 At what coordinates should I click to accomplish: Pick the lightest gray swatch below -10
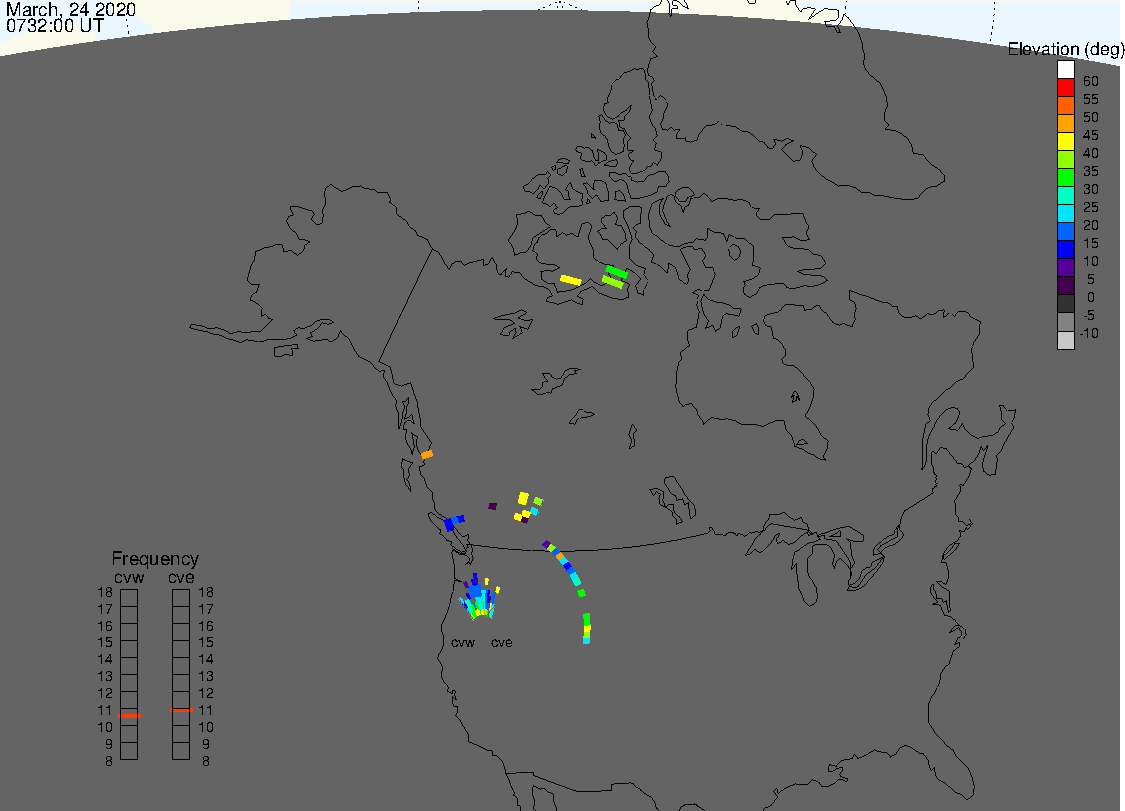point(1065,339)
